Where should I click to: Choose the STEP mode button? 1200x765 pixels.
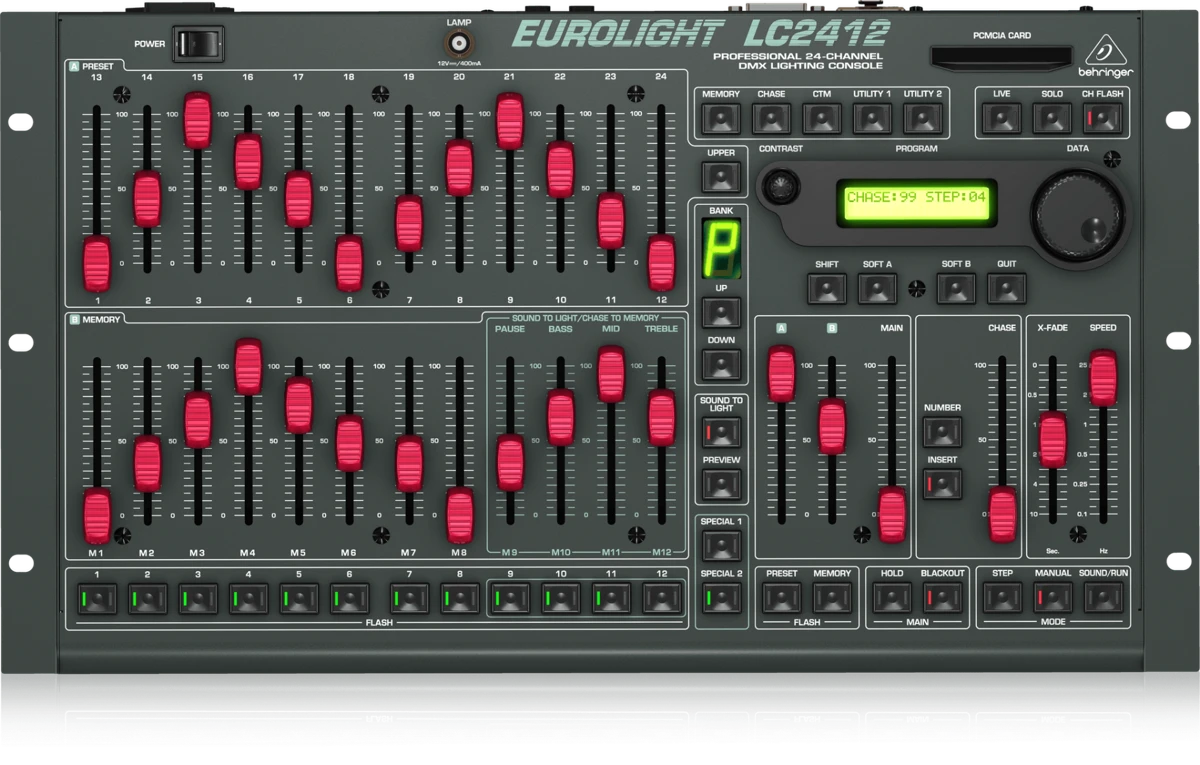[x=1001, y=598]
